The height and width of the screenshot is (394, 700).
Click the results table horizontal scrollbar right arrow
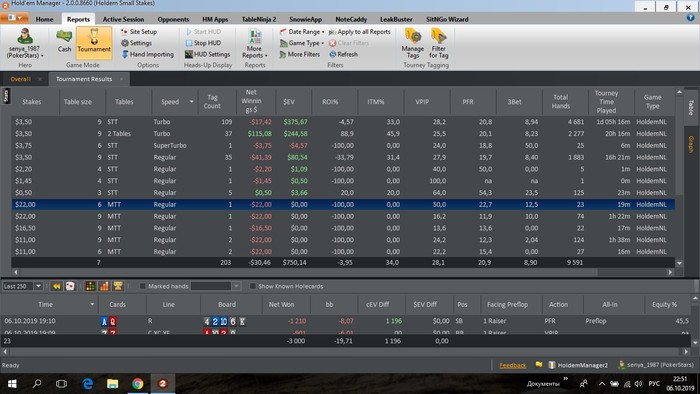point(670,272)
